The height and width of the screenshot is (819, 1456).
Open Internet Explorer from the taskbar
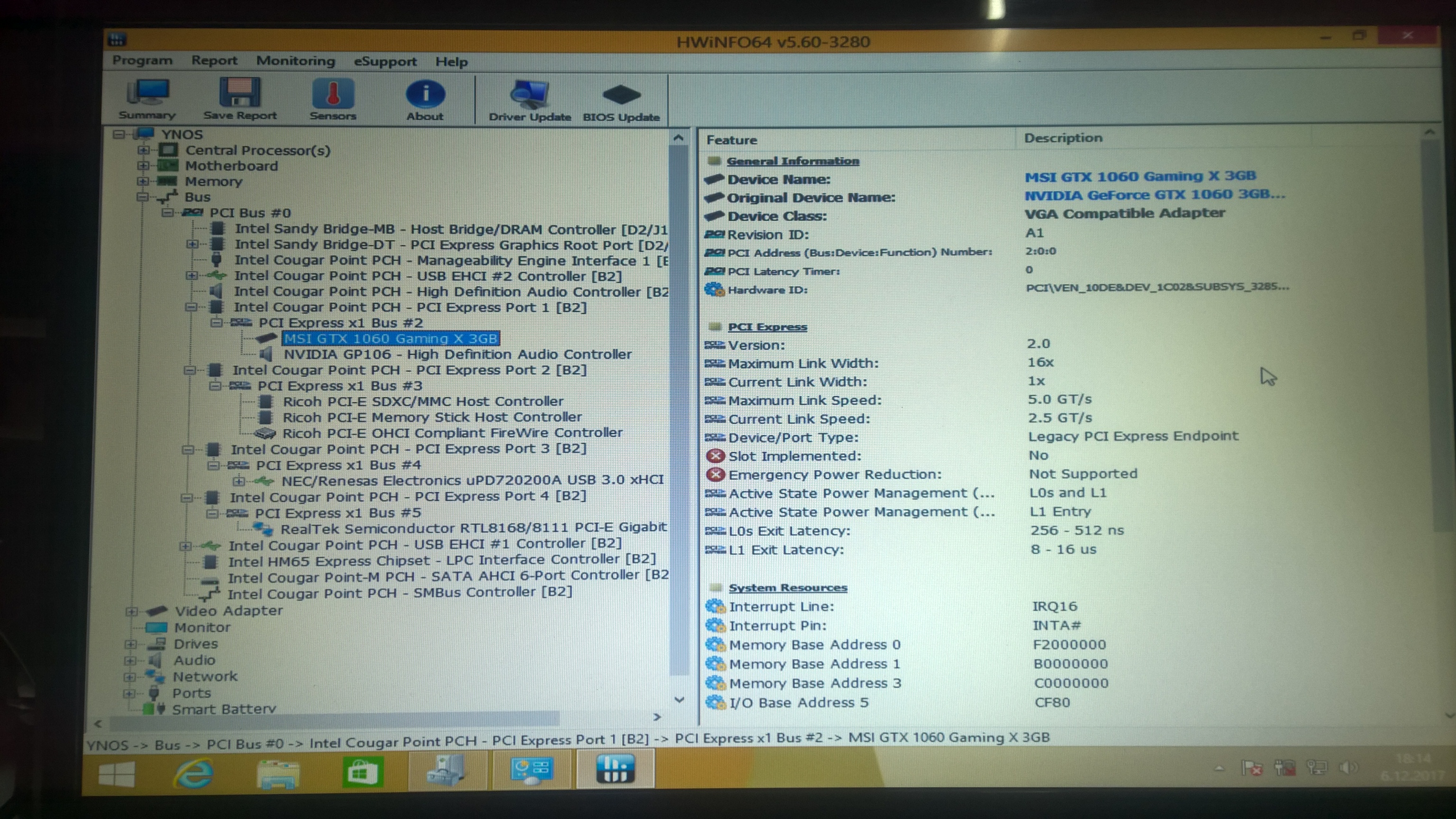(x=193, y=773)
